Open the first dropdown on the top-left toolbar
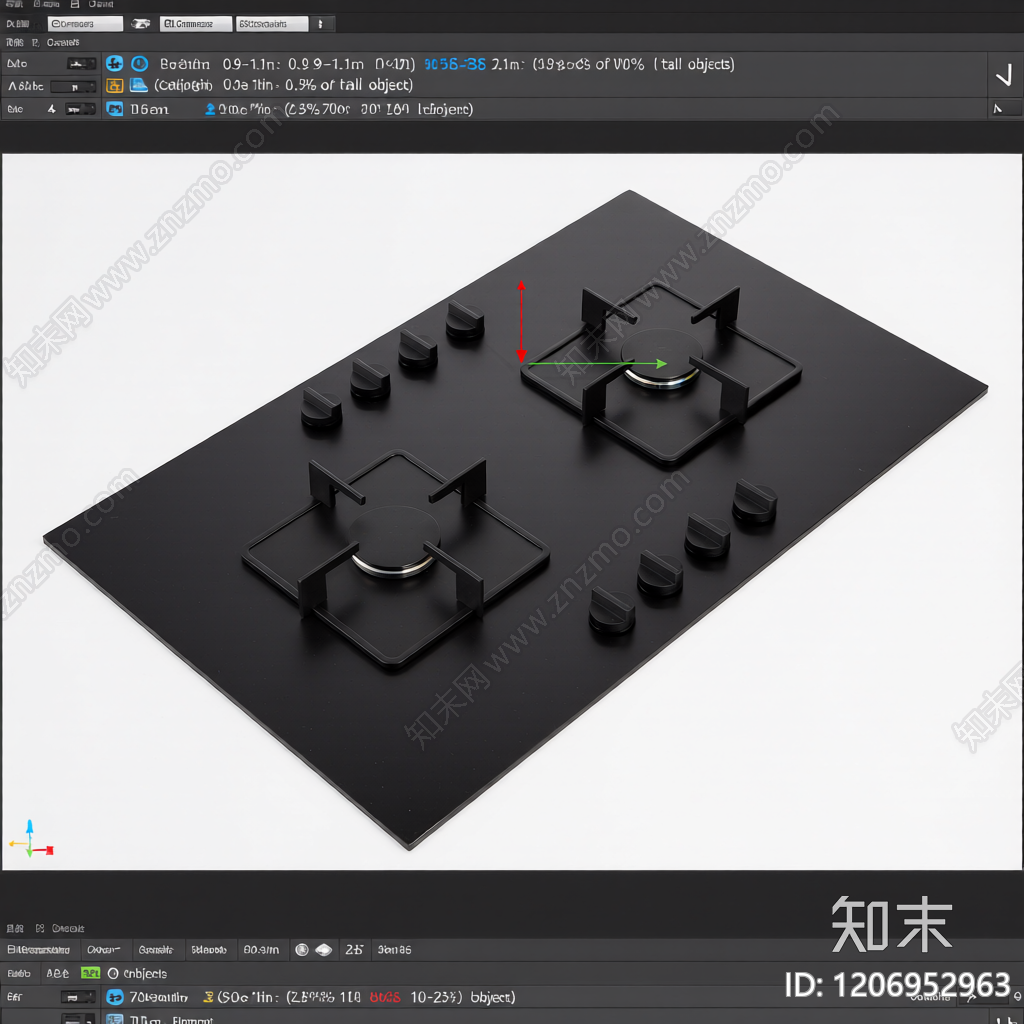 tap(85, 22)
